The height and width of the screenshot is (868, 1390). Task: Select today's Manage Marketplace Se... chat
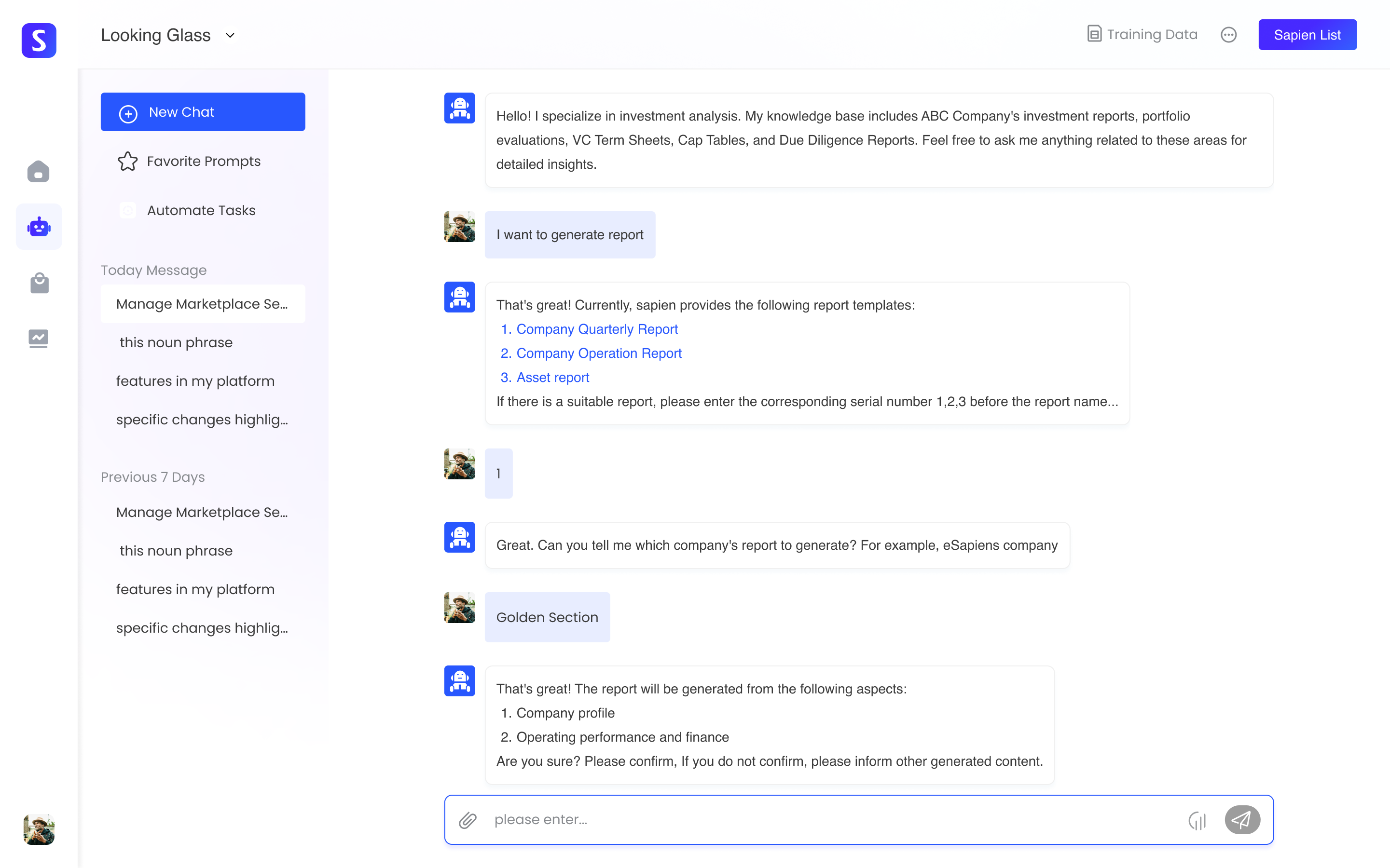[203, 304]
